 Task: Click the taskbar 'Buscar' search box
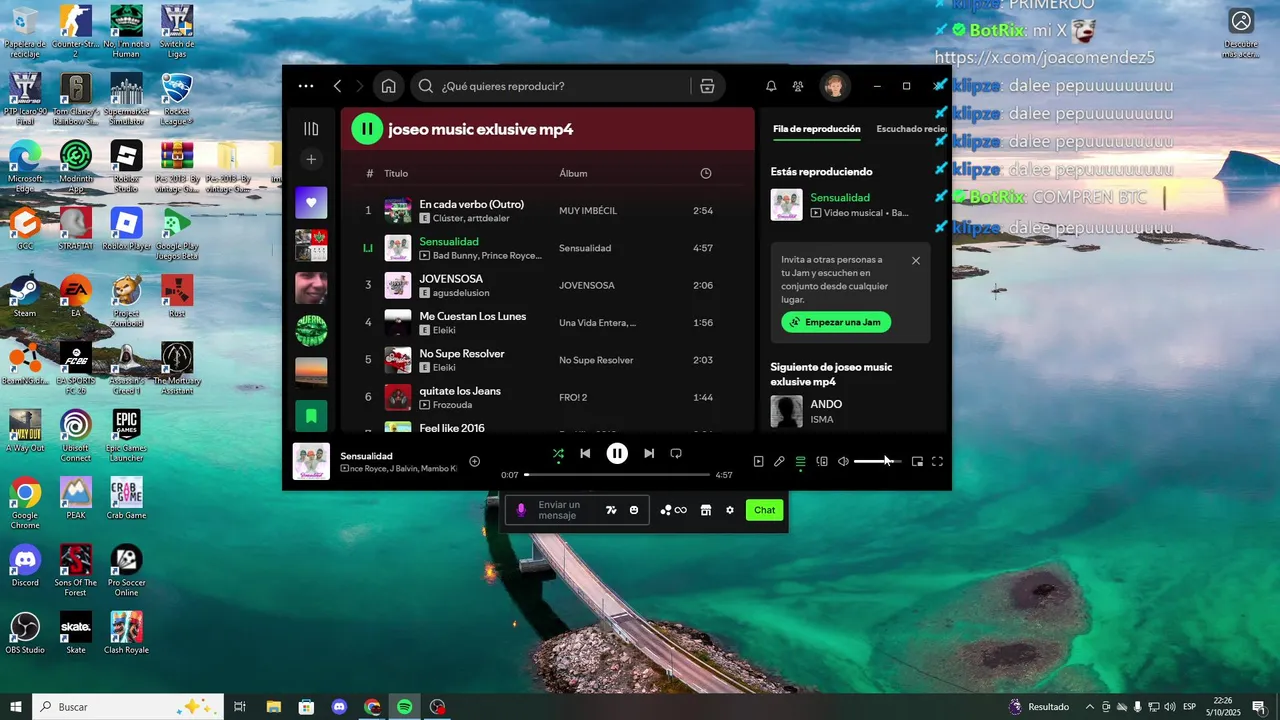(127, 707)
